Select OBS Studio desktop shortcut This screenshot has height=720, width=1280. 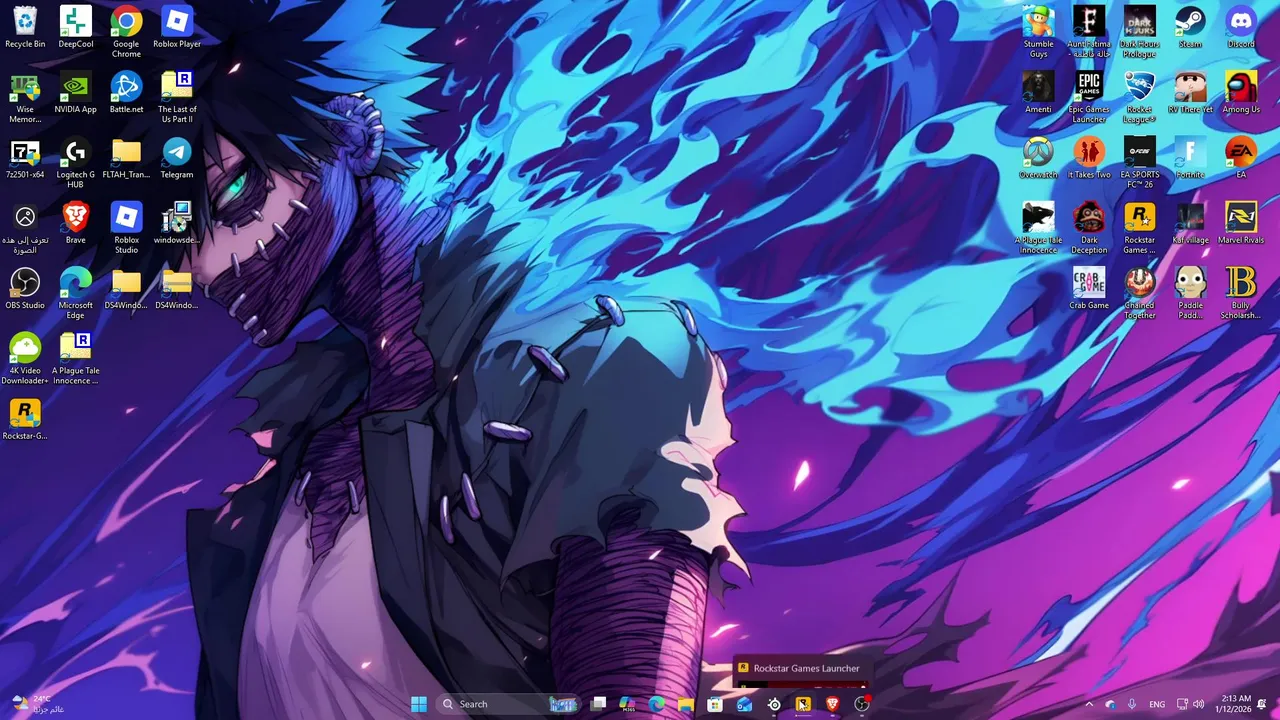pyautogui.click(x=25, y=288)
